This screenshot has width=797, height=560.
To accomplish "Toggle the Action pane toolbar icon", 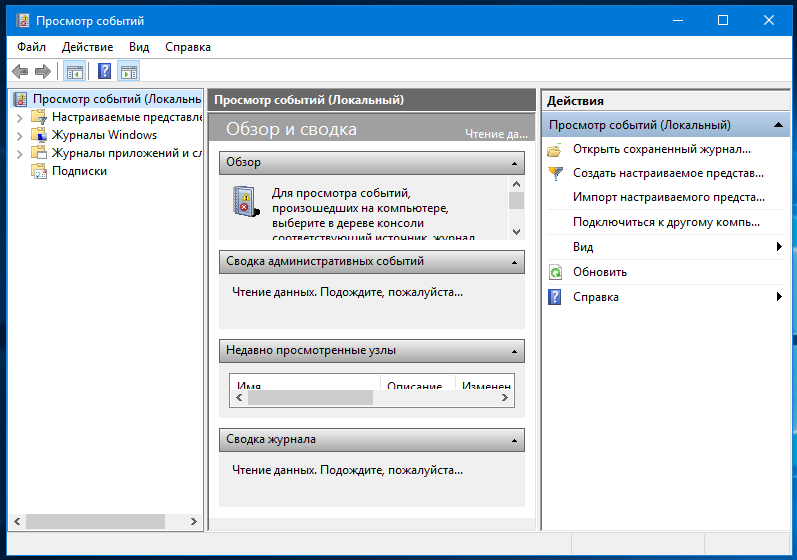I will (x=128, y=71).
